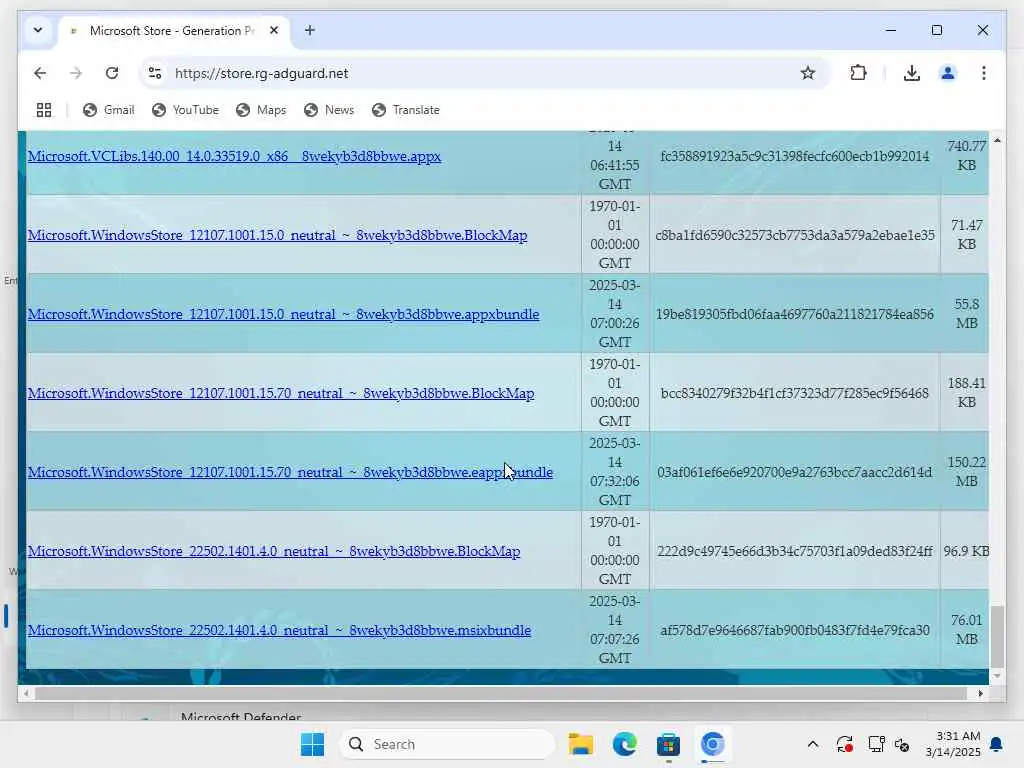The width and height of the screenshot is (1024, 768).
Task: Select hash 19be819305fbd06faa4697760a211821784ea856
Action: tap(795, 314)
